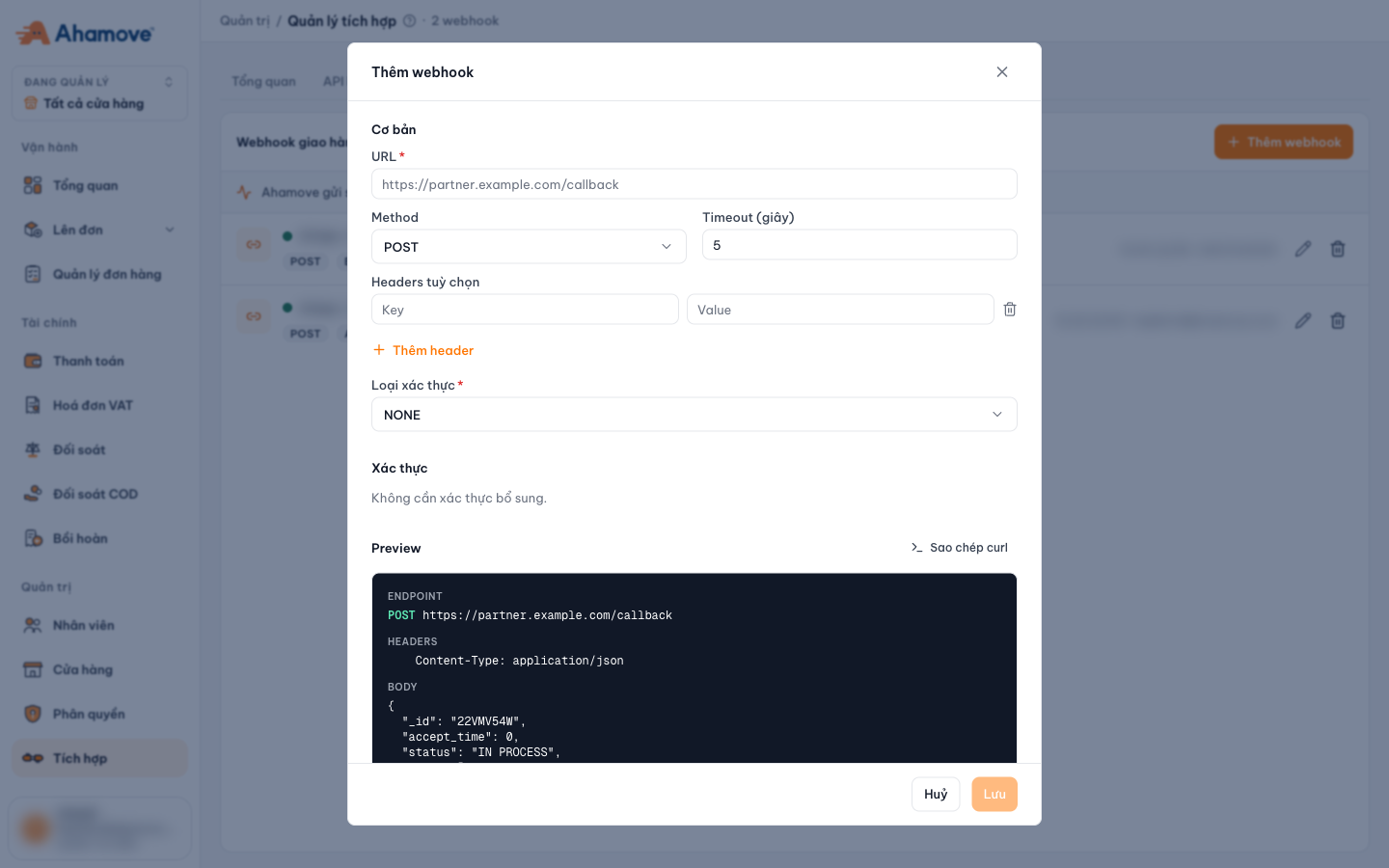Open Bồi hoàn in sidebar
This screenshot has width=1389, height=868.
(x=99, y=538)
